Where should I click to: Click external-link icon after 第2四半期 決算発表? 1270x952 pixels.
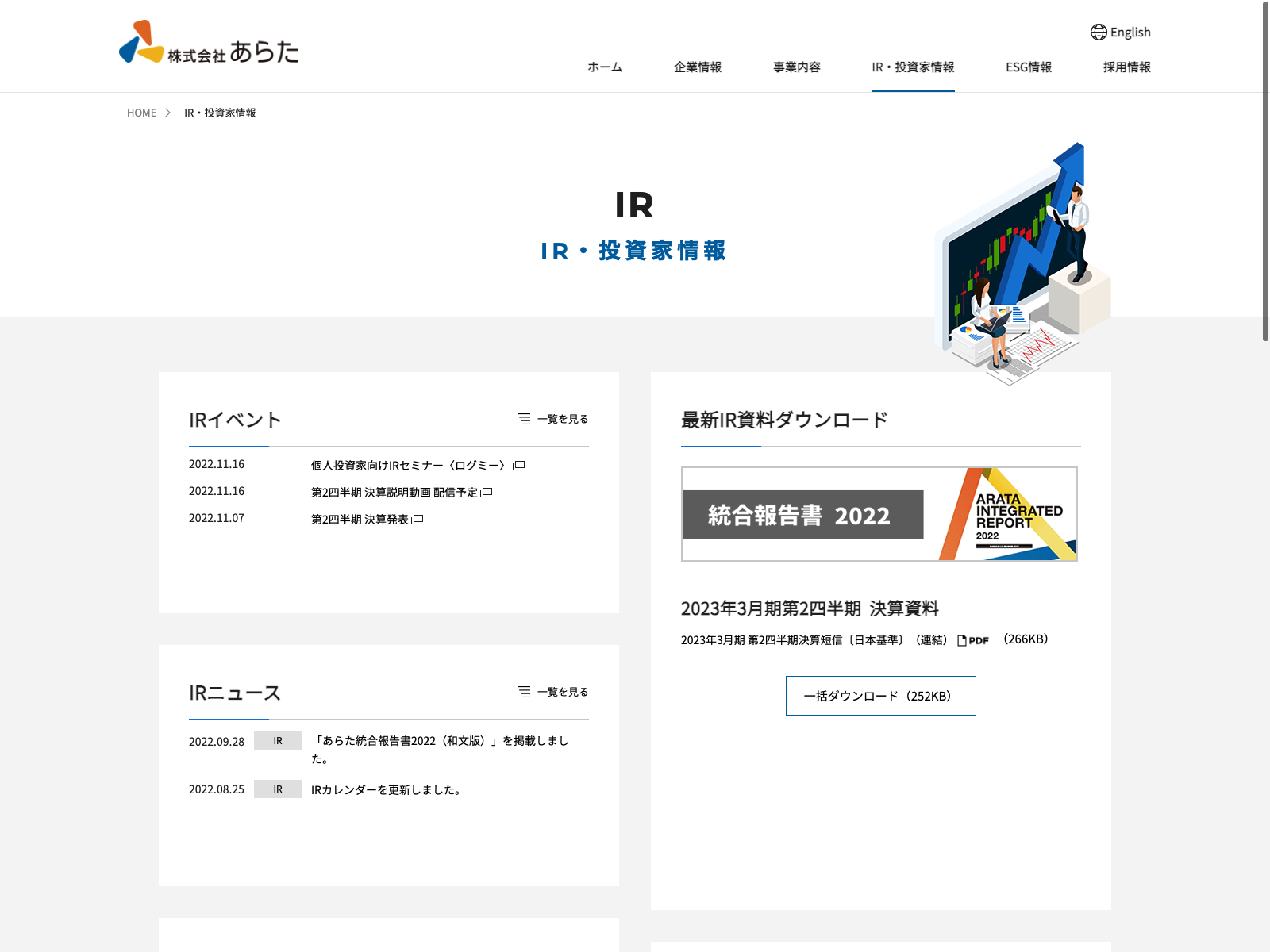tap(418, 520)
